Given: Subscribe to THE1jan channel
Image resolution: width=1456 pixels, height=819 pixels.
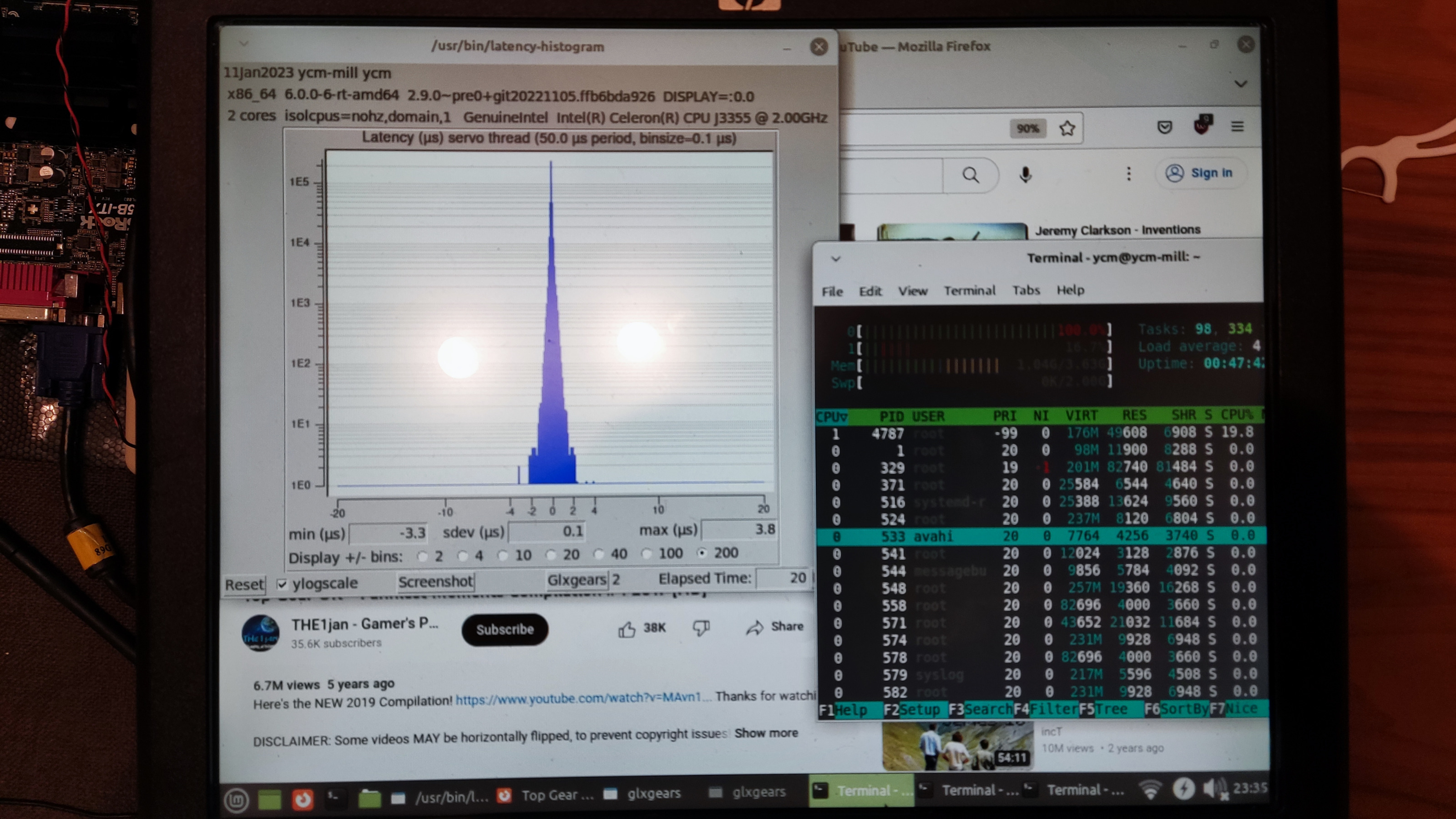Looking at the screenshot, I should coord(505,630).
